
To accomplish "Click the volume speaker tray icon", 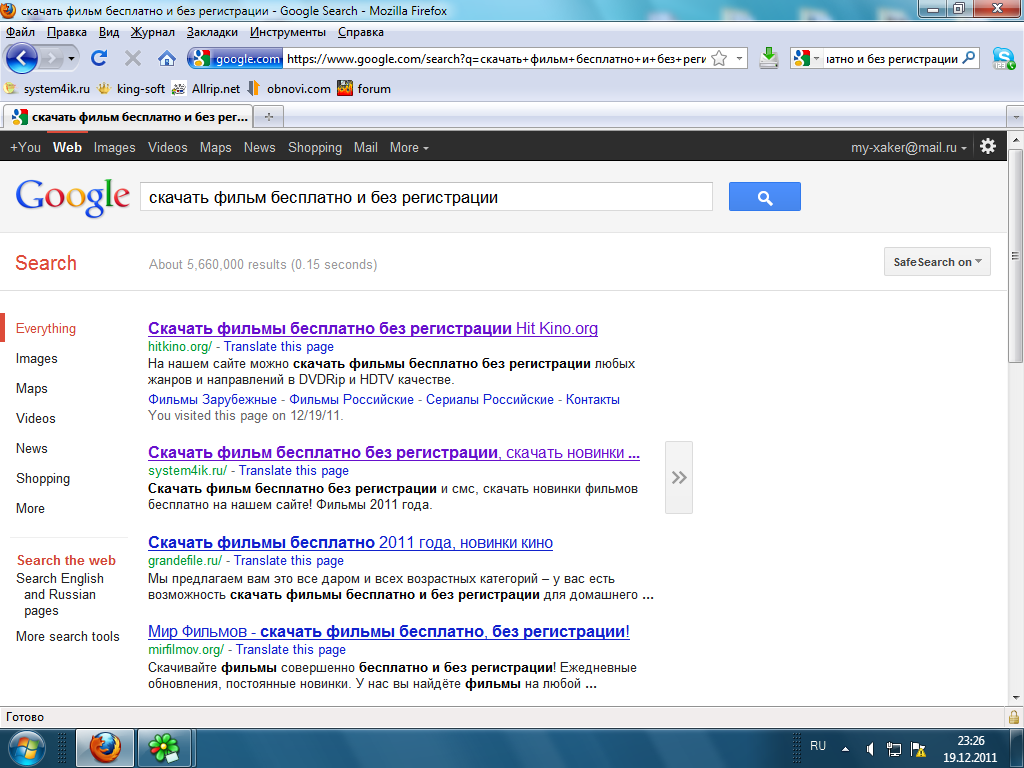I will tap(869, 749).
